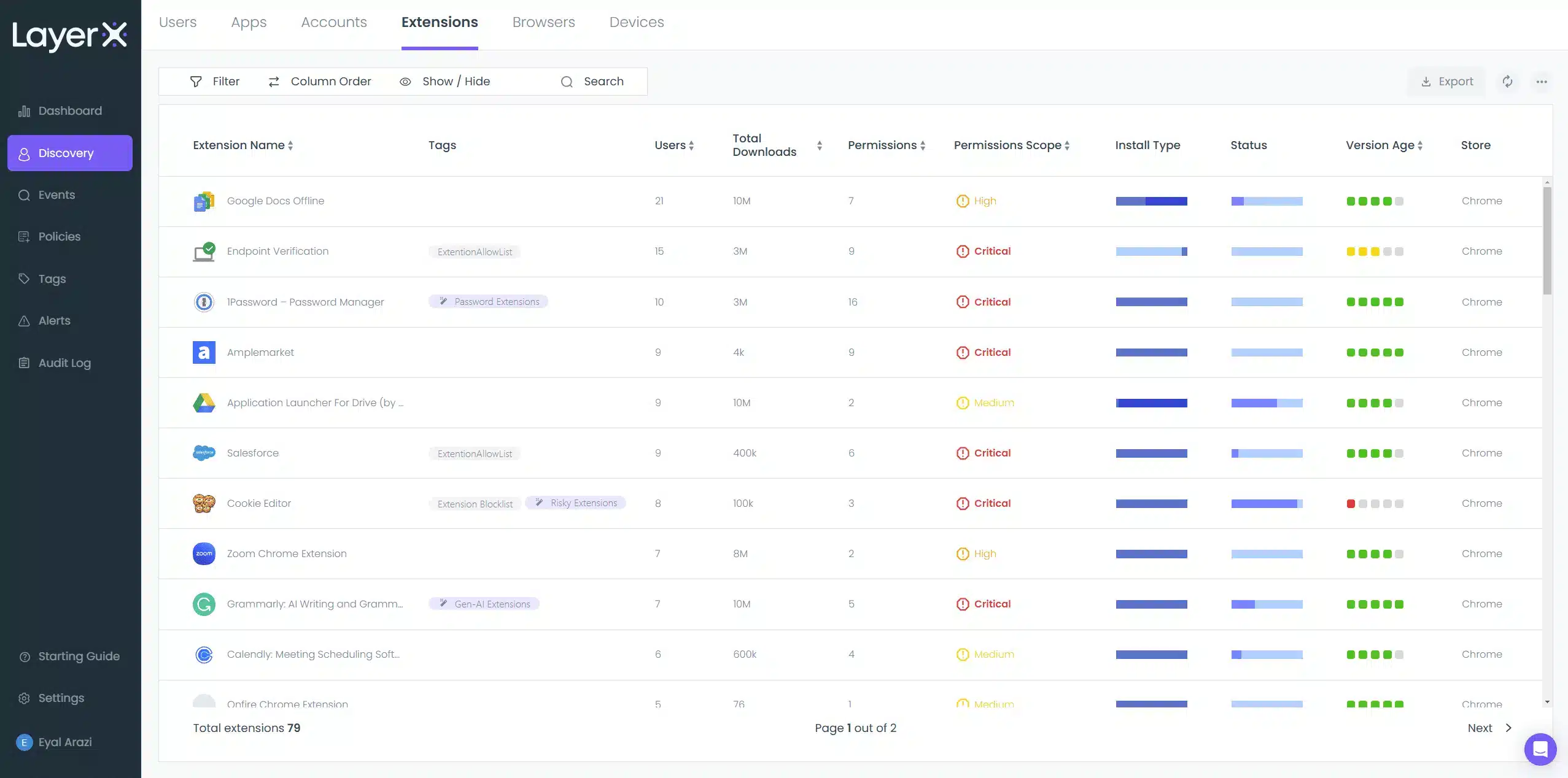Image resolution: width=1568 pixels, height=778 pixels.
Task: Click the refresh icon next to Export
Action: (1507, 82)
